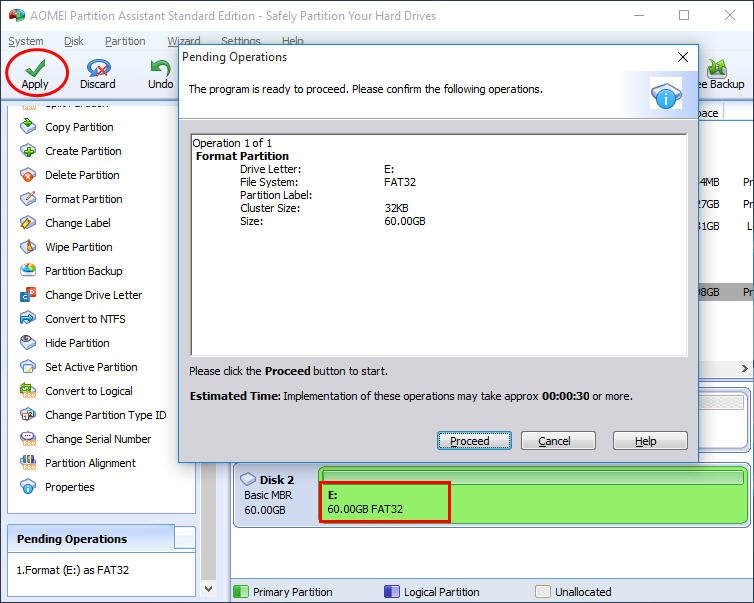Click the Change Serial Number icon
Viewport: 754px width, 603px height.
coord(28,439)
